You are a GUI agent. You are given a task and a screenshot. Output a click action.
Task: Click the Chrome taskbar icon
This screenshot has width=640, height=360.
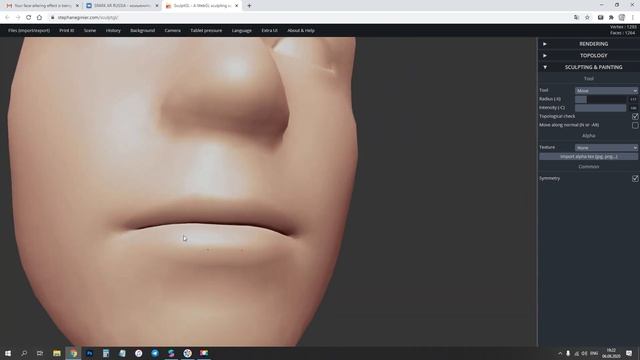(73, 353)
